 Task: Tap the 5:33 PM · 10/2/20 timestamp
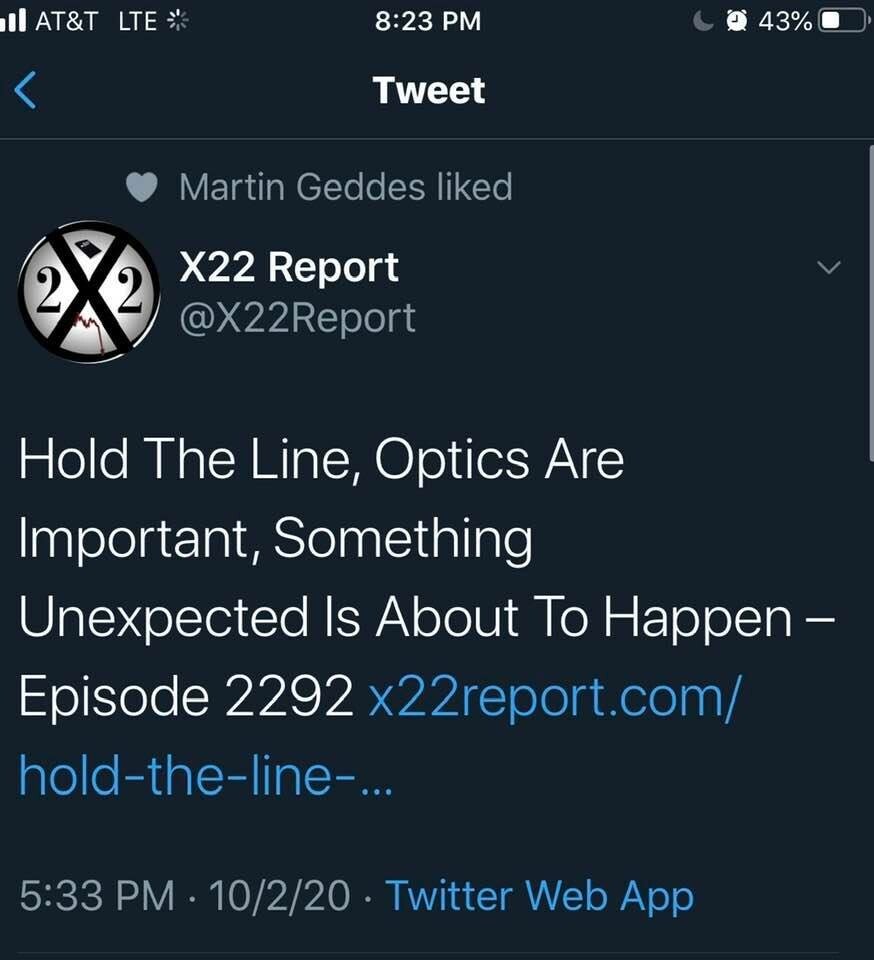184,894
